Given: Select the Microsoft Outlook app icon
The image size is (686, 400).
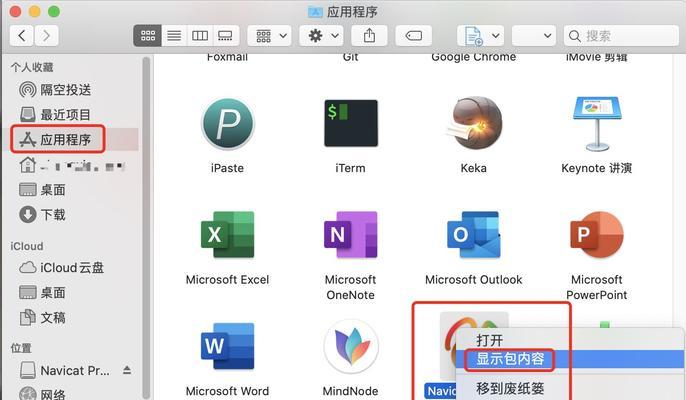Looking at the screenshot, I should tap(474, 235).
